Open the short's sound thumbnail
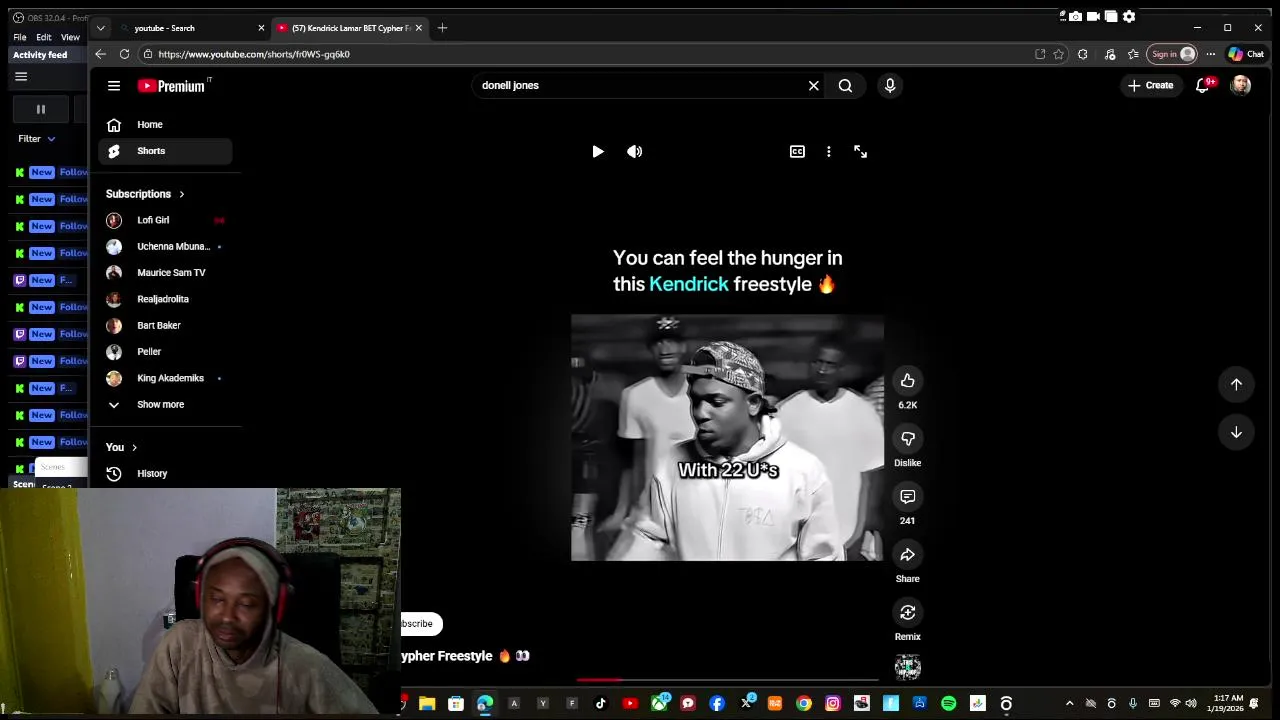The image size is (1280, 720). 907,667
